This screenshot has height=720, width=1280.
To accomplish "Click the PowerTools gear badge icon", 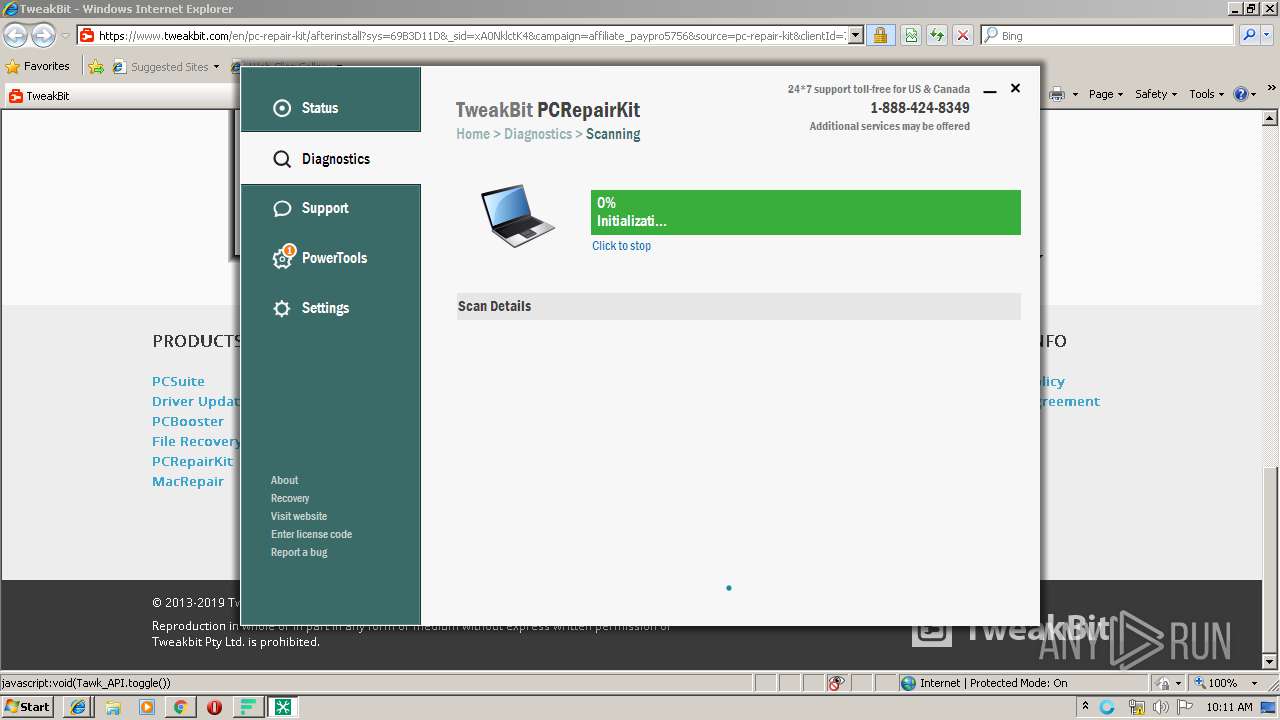I will coord(283,257).
